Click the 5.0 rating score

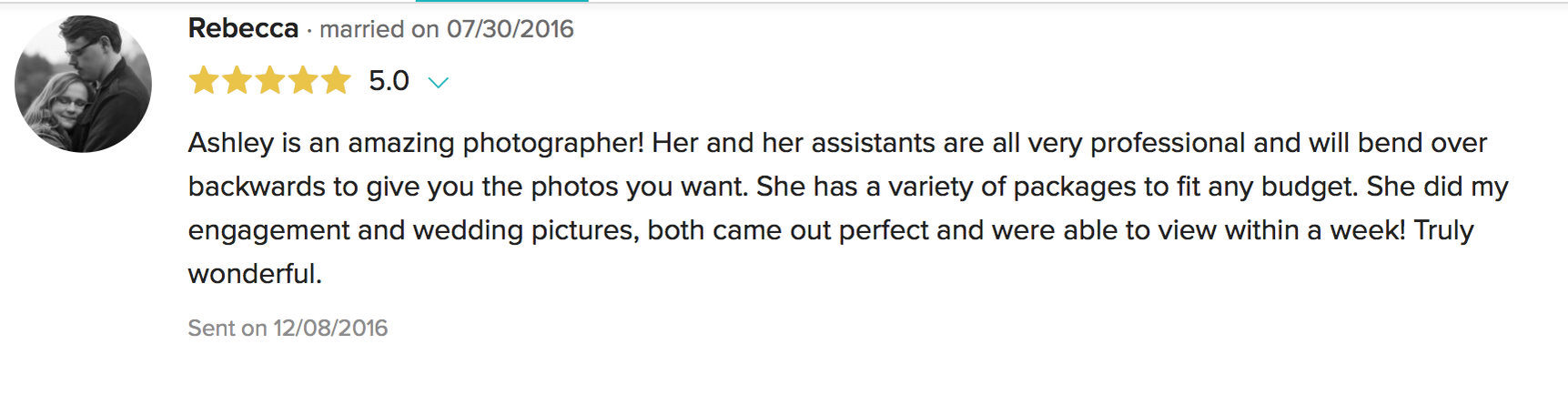pos(389,81)
